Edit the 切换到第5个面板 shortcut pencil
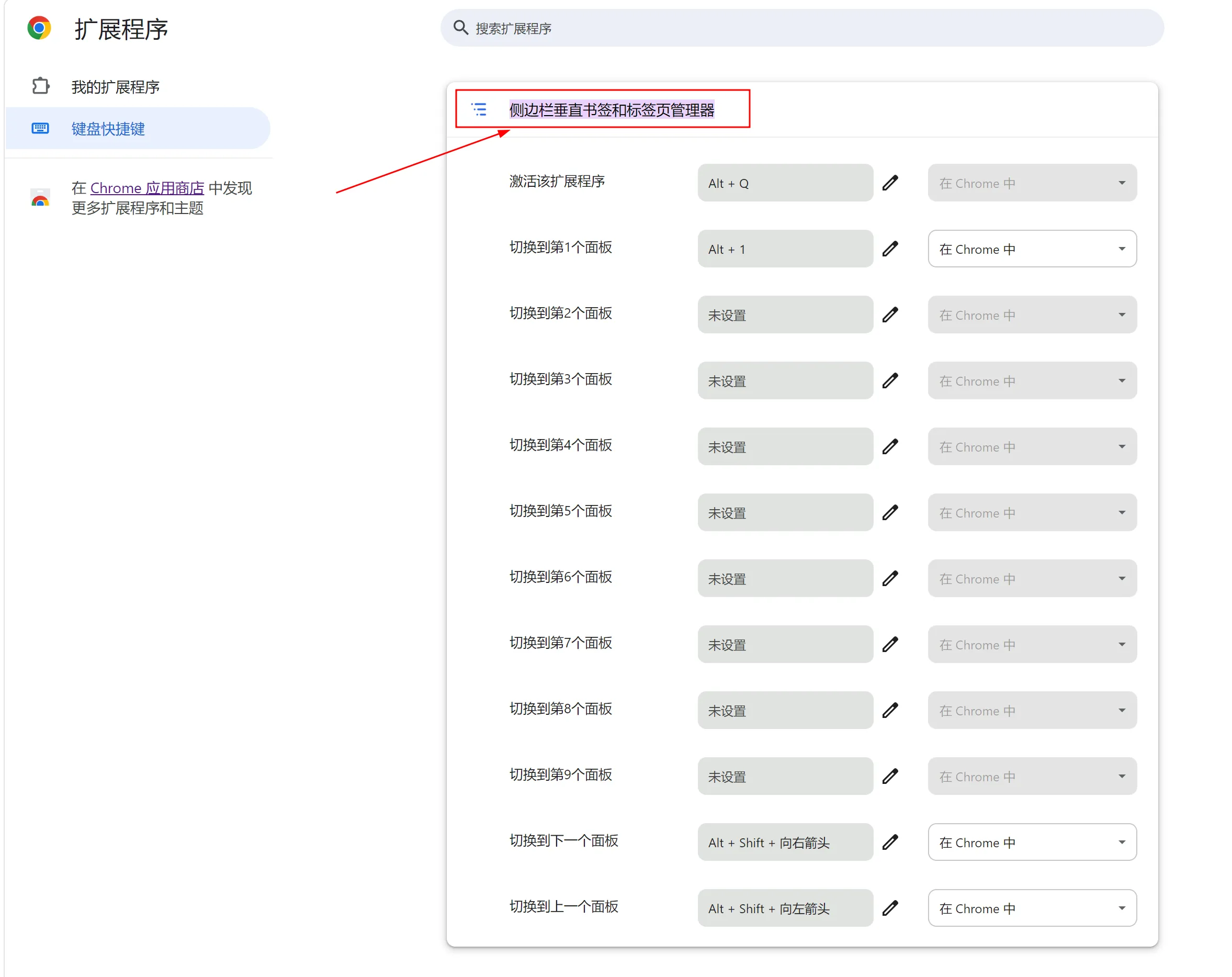The height and width of the screenshot is (977, 1232). (x=890, y=512)
